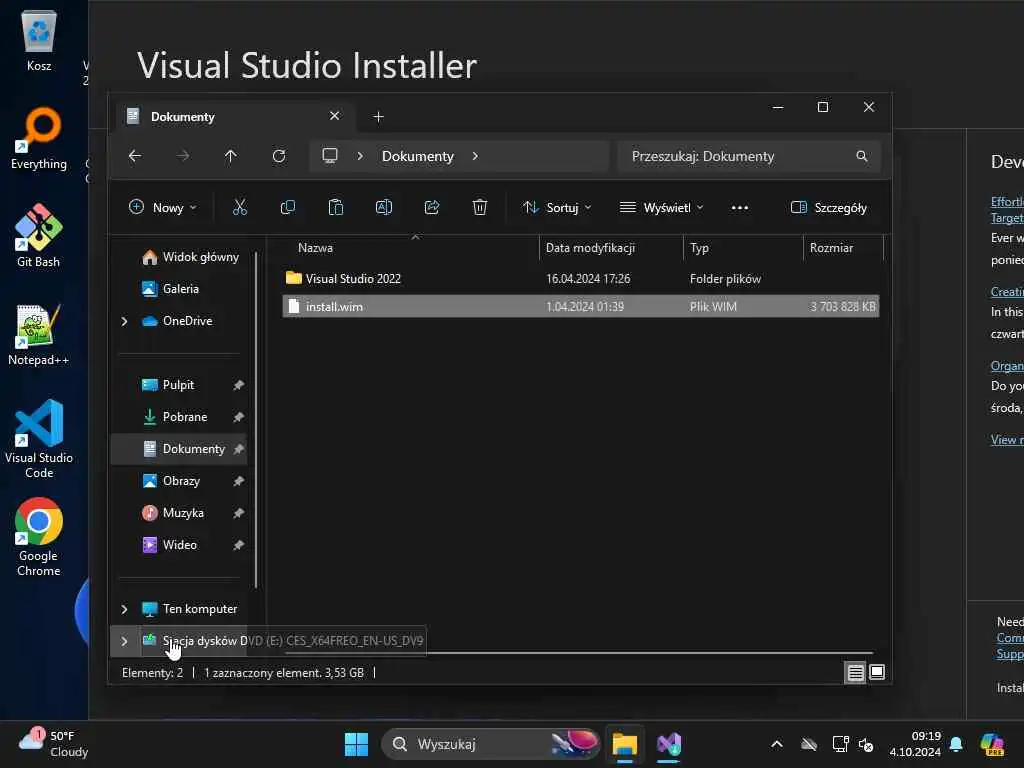
Task: Click the Wyszukaj taskbar search box
Action: point(490,744)
